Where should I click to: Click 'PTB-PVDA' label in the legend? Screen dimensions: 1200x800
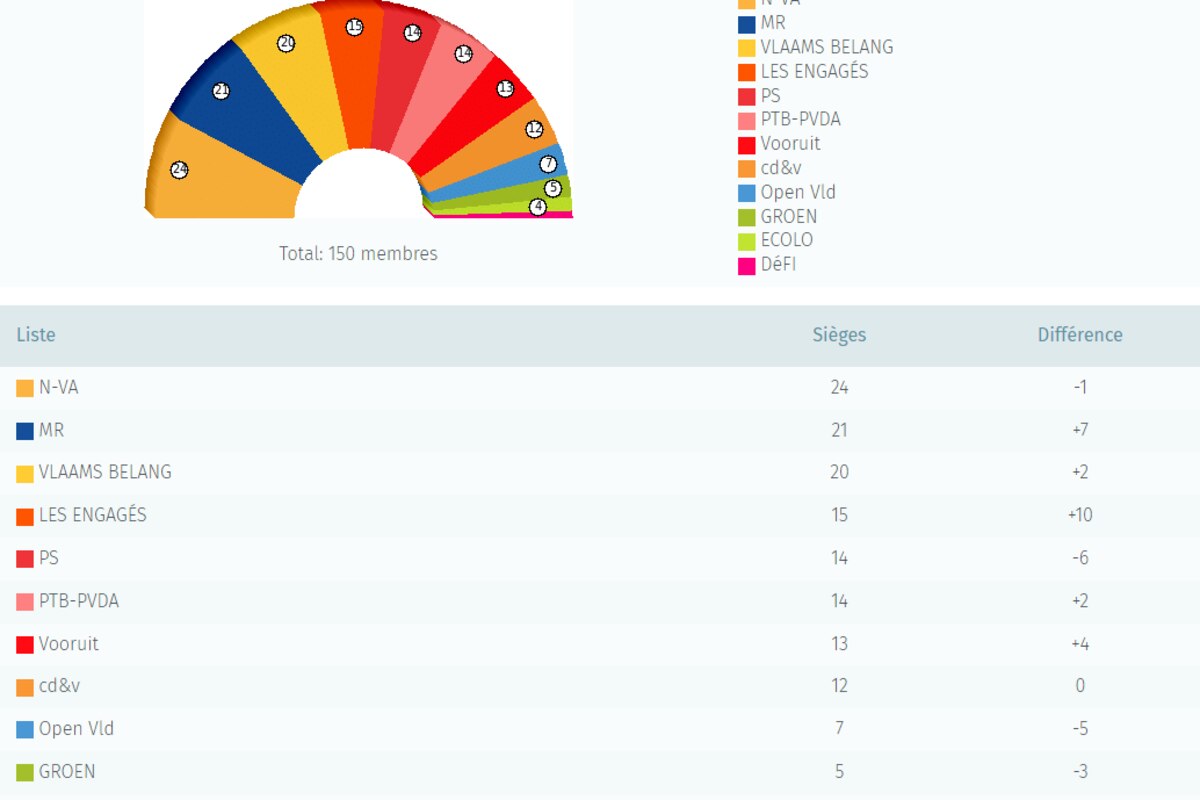point(801,119)
